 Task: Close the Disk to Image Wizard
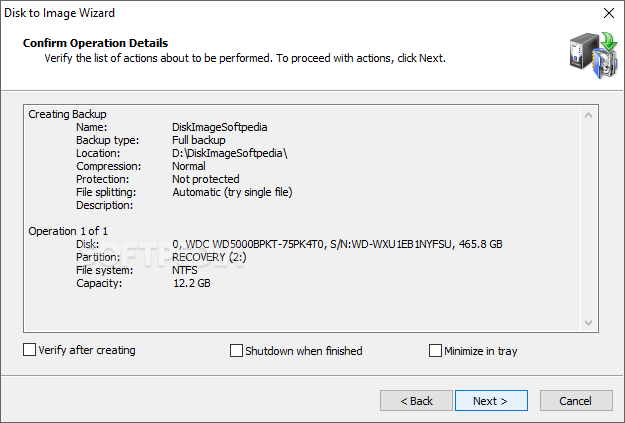[609, 13]
